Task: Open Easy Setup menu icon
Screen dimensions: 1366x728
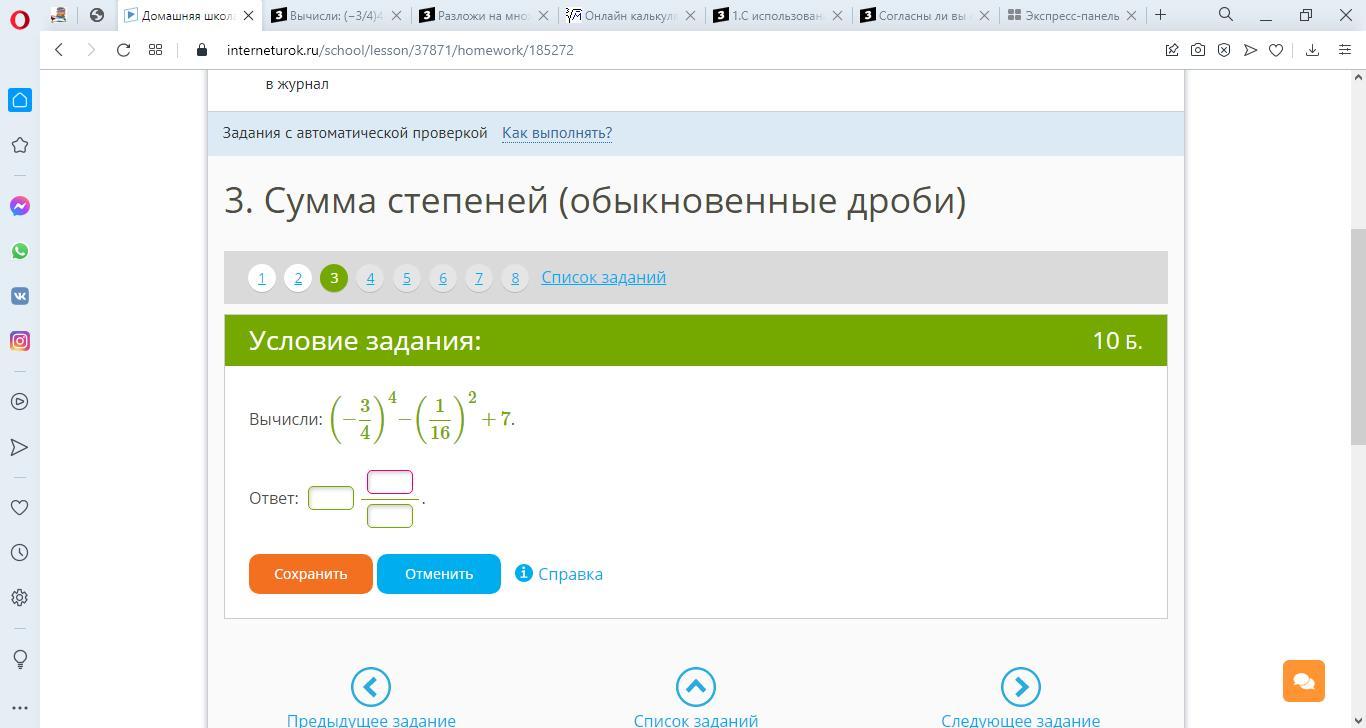Action: [1345, 50]
